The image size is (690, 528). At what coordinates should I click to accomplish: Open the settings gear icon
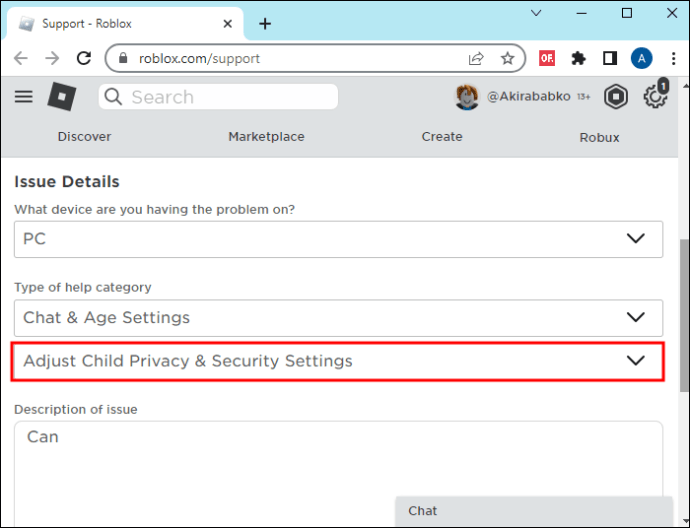point(655,96)
